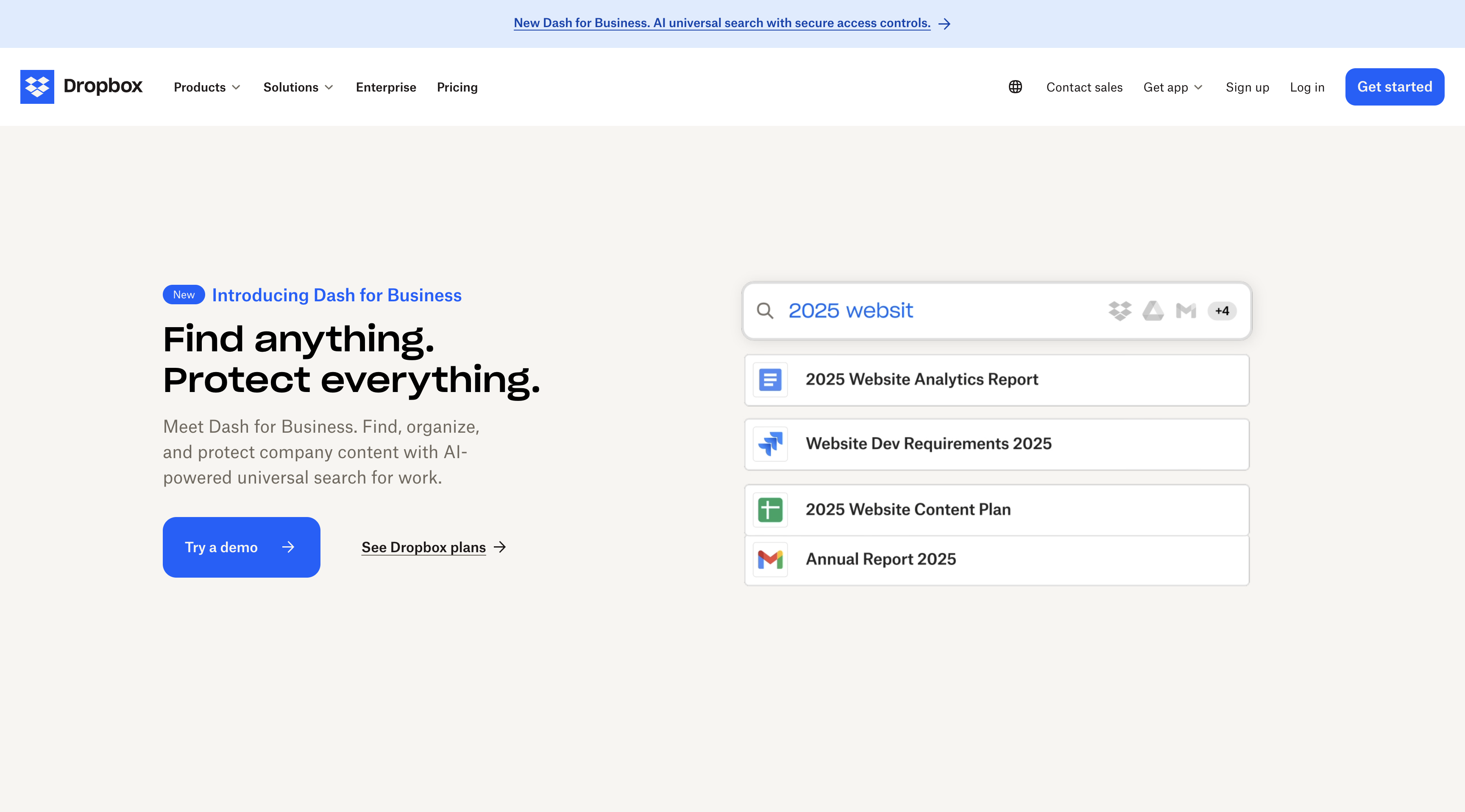
Task: Open the Solutions menu
Action: [x=298, y=87]
